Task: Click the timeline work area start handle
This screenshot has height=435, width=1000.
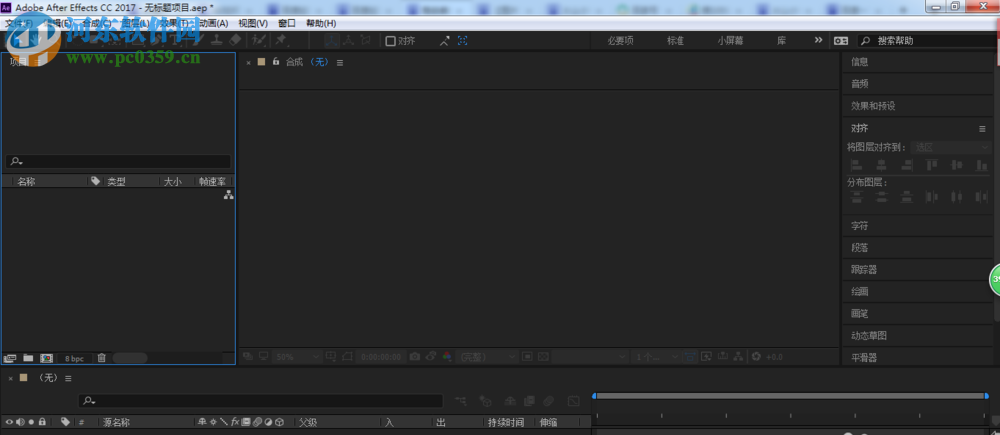Action: [594, 396]
